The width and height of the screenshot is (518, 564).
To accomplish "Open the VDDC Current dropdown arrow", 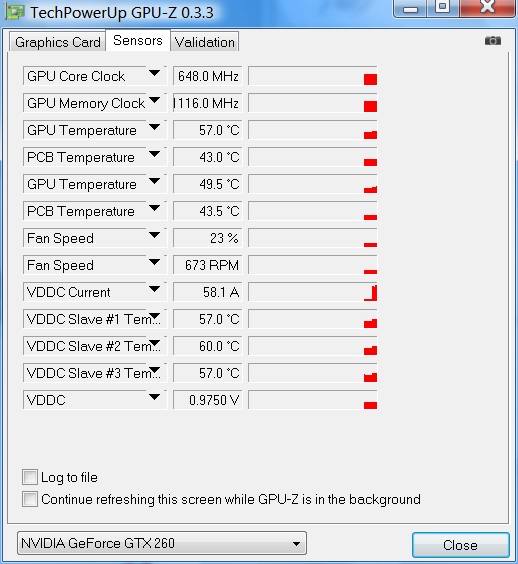I will (154, 289).
